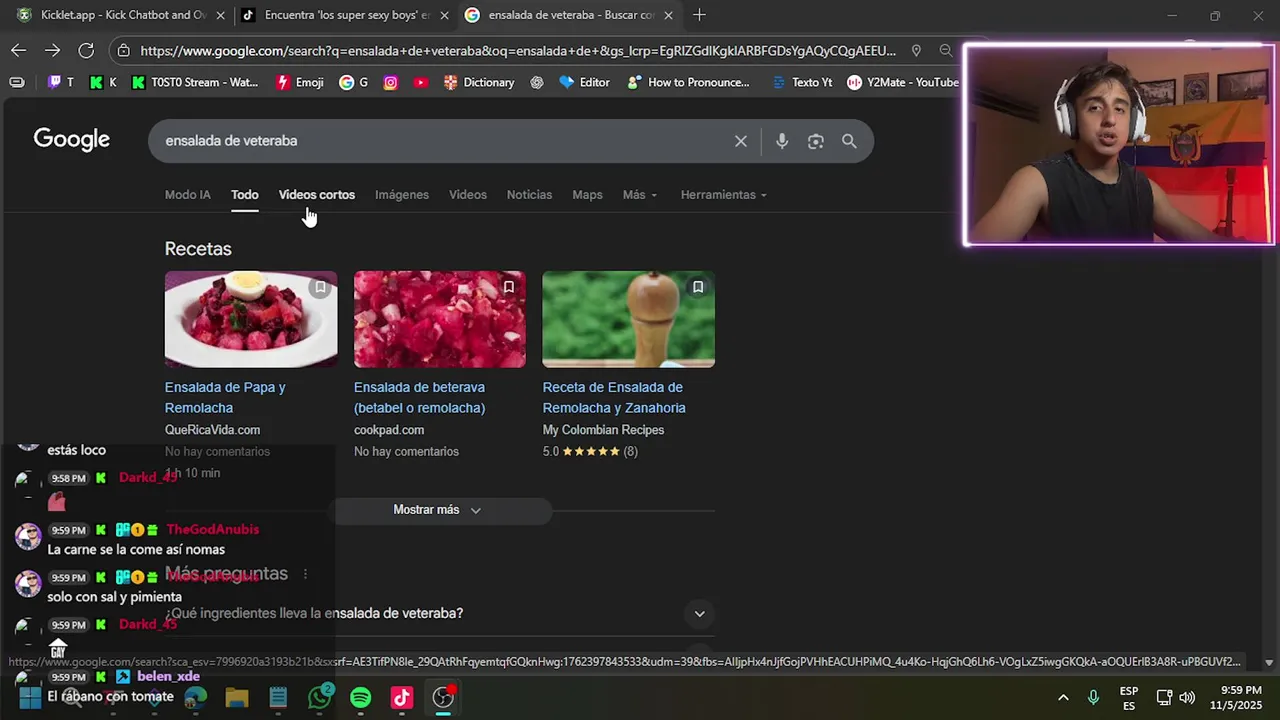Open the Herramientas dropdown
The height and width of the screenshot is (720, 1280).
(723, 195)
